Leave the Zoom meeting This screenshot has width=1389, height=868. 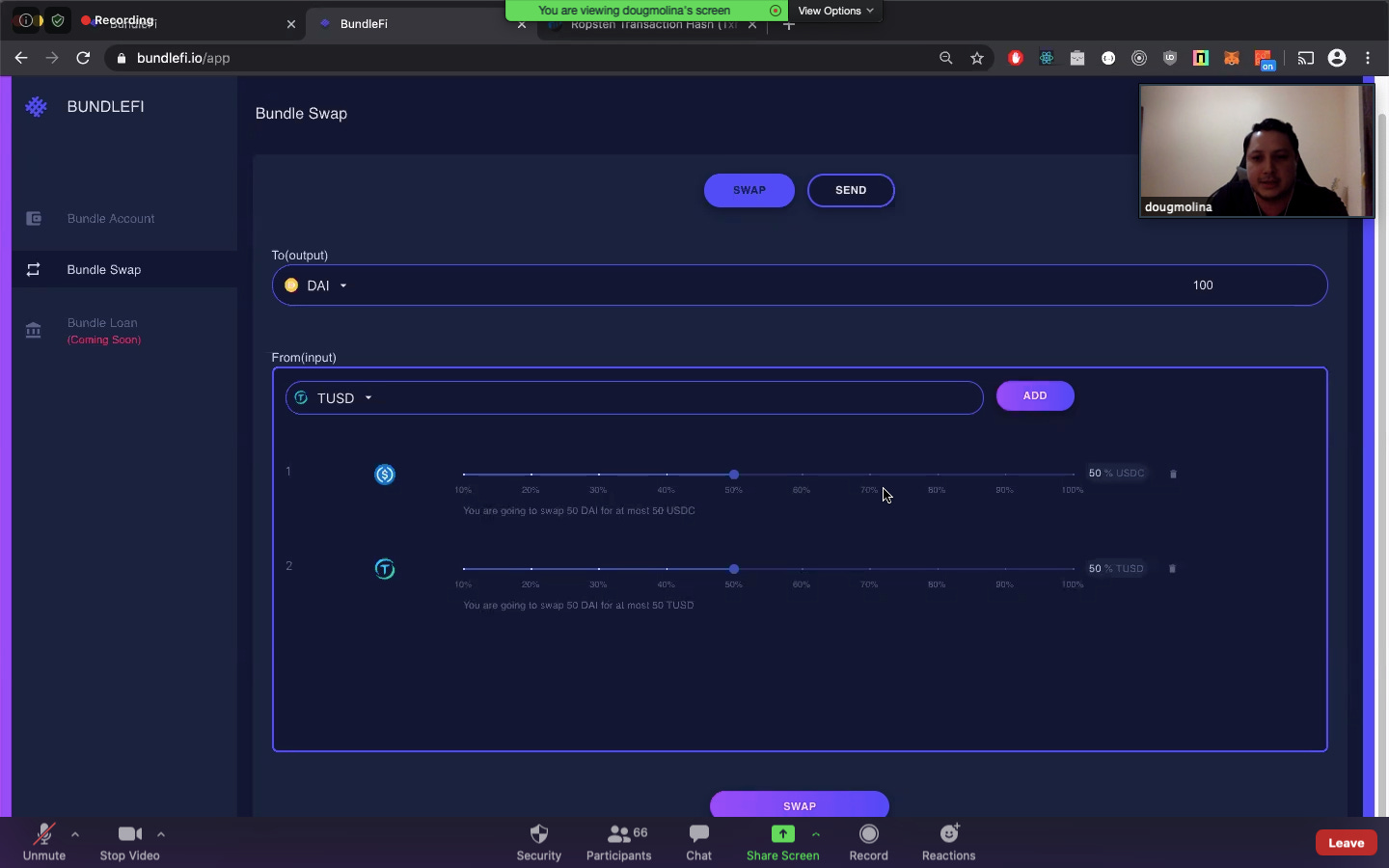pyautogui.click(x=1346, y=843)
